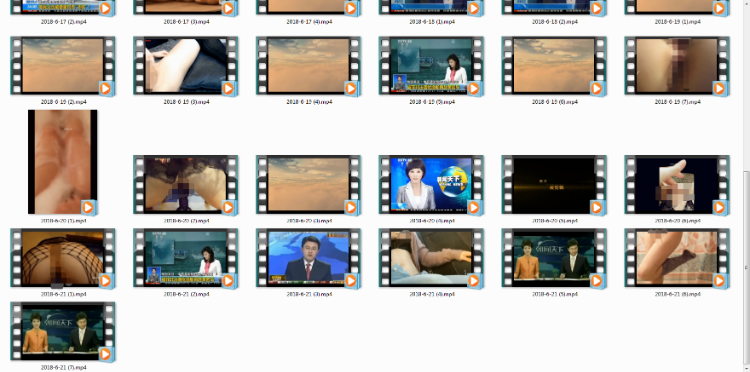Click the file name label 2018-6-18 (1).mp4
Screen dimensions: 750x372
(x=432, y=22)
